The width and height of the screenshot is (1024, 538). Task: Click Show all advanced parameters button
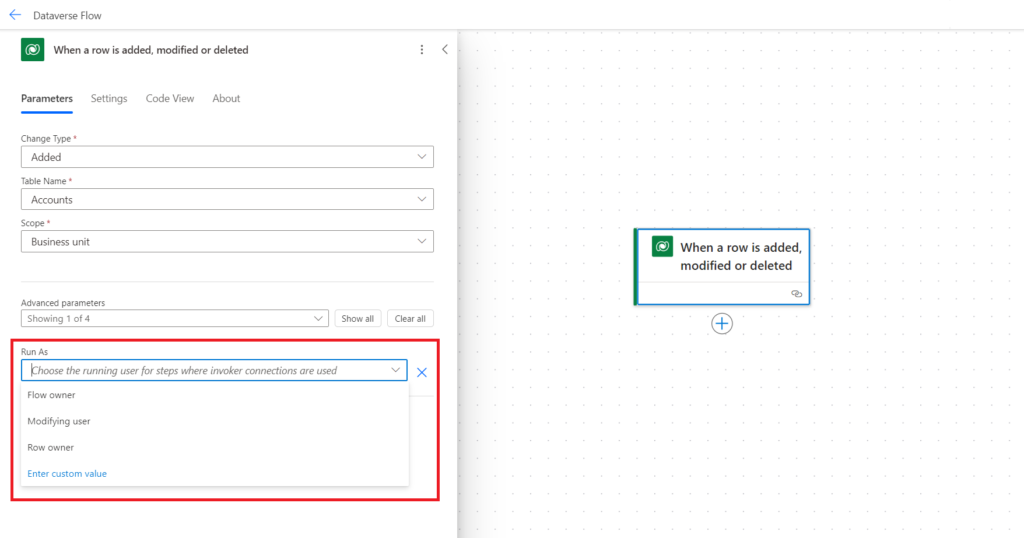point(358,319)
